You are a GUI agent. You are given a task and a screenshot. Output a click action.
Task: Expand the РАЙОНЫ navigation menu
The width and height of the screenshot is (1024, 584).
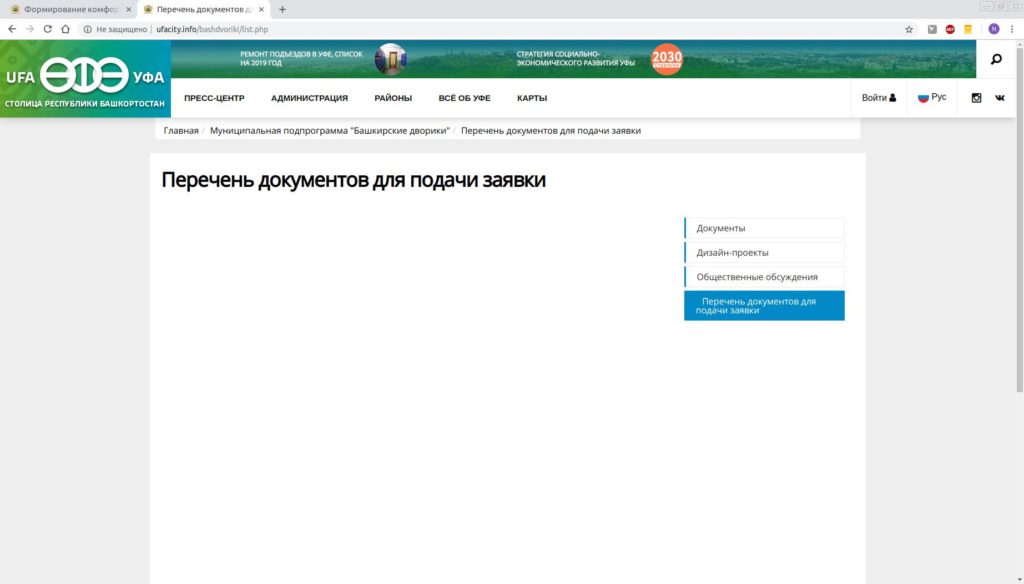point(393,98)
